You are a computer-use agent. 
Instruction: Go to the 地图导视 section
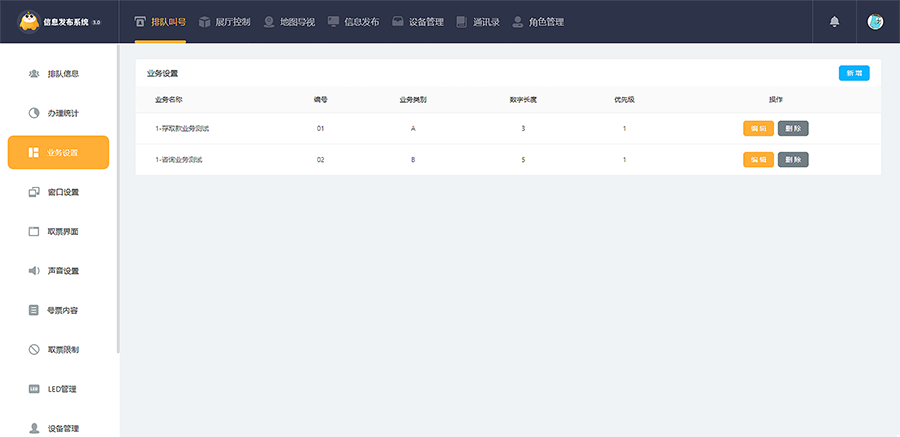pyautogui.click(x=289, y=22)
